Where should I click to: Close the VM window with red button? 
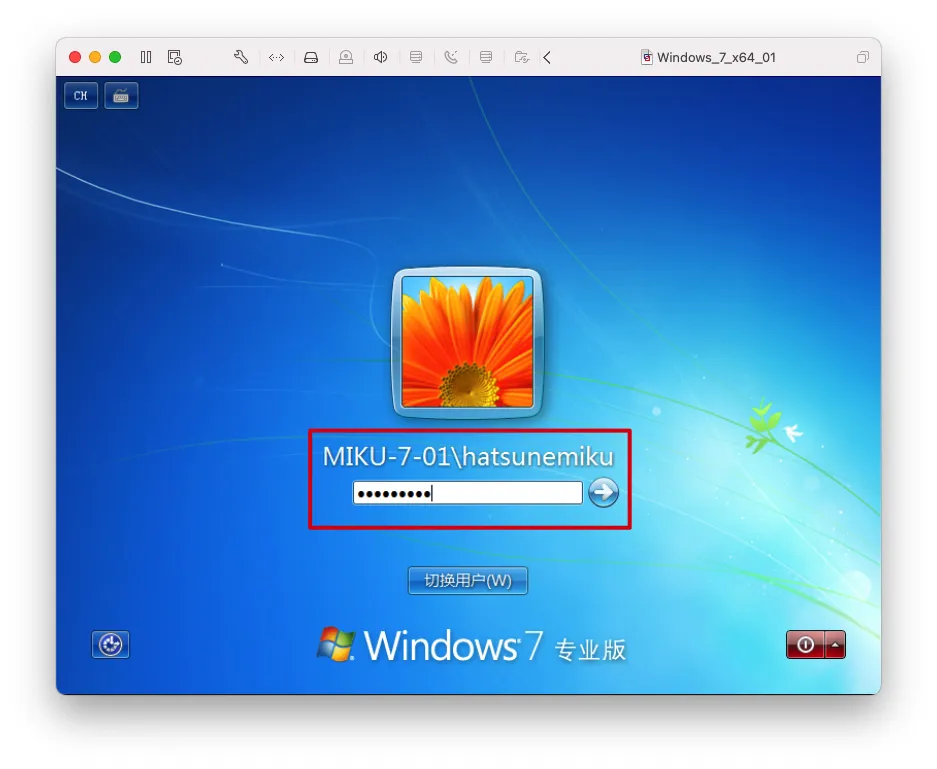75,57
